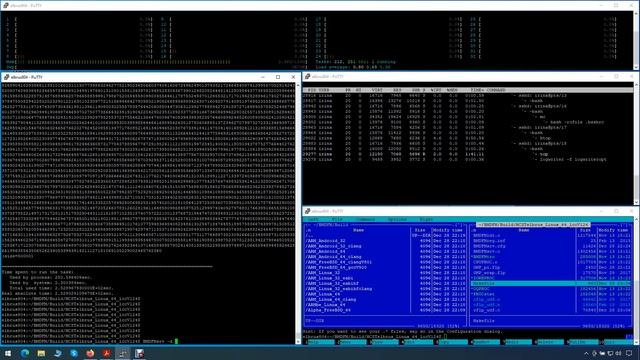Screen dimensions: 640x360
Task: Open the Windows Start menu
Action: coord(8,353)
